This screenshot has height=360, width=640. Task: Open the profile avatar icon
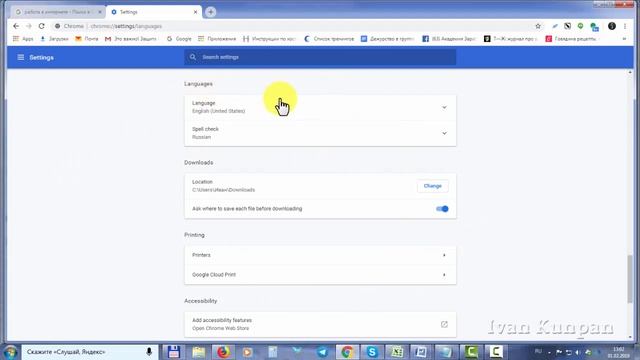611,26
